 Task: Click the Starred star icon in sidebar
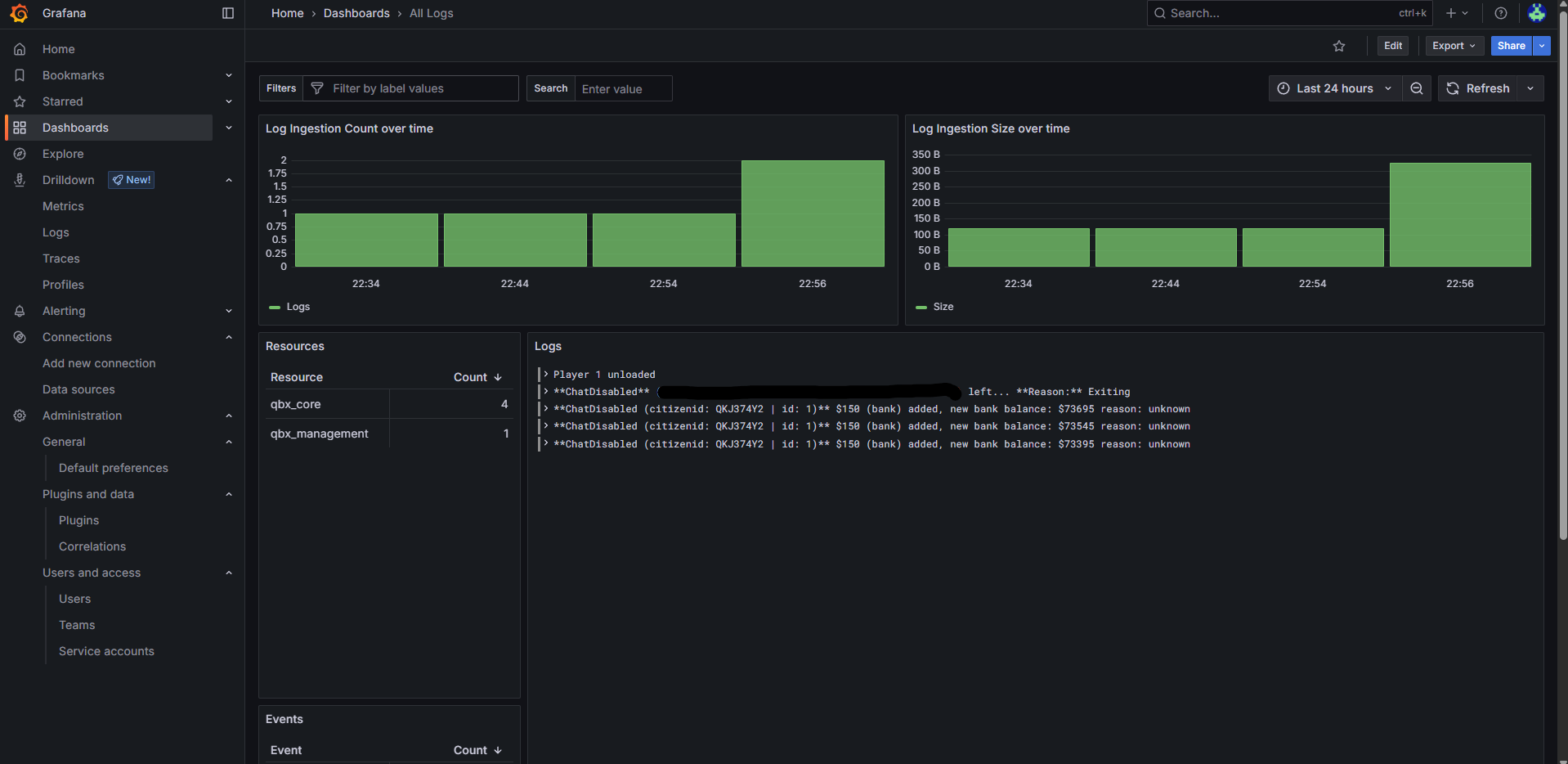click(x=20, y=101)
